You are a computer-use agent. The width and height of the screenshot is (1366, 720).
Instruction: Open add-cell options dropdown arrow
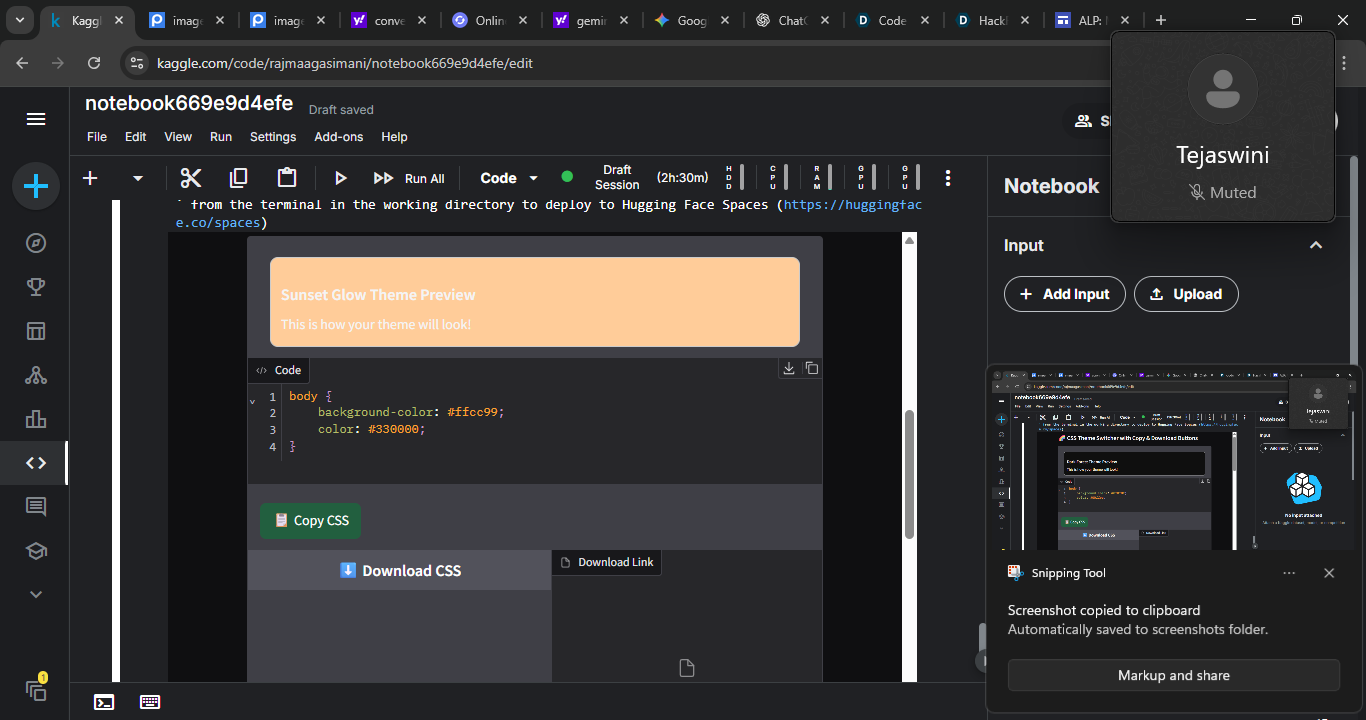tap(138, 178)
